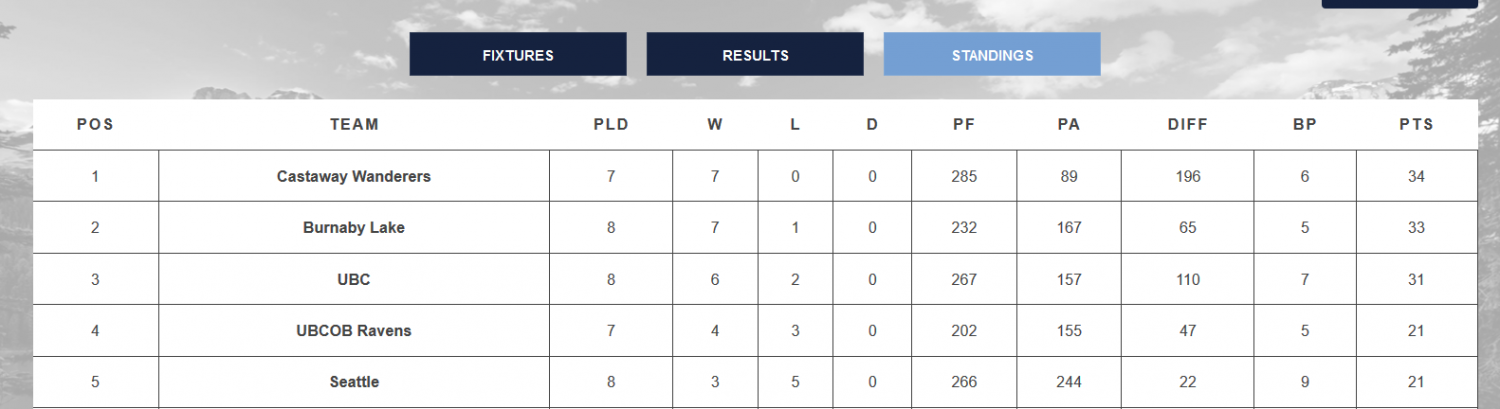
Task: Open the Seattle team entry
Action: [x=354, y=382]
